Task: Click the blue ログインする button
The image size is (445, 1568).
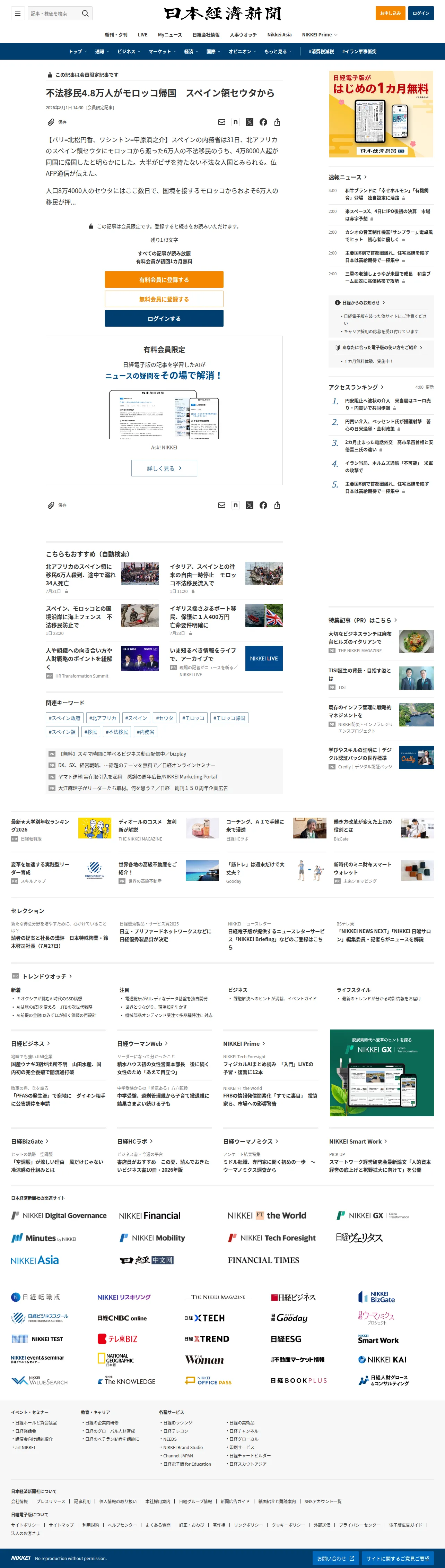Action: 164,318
